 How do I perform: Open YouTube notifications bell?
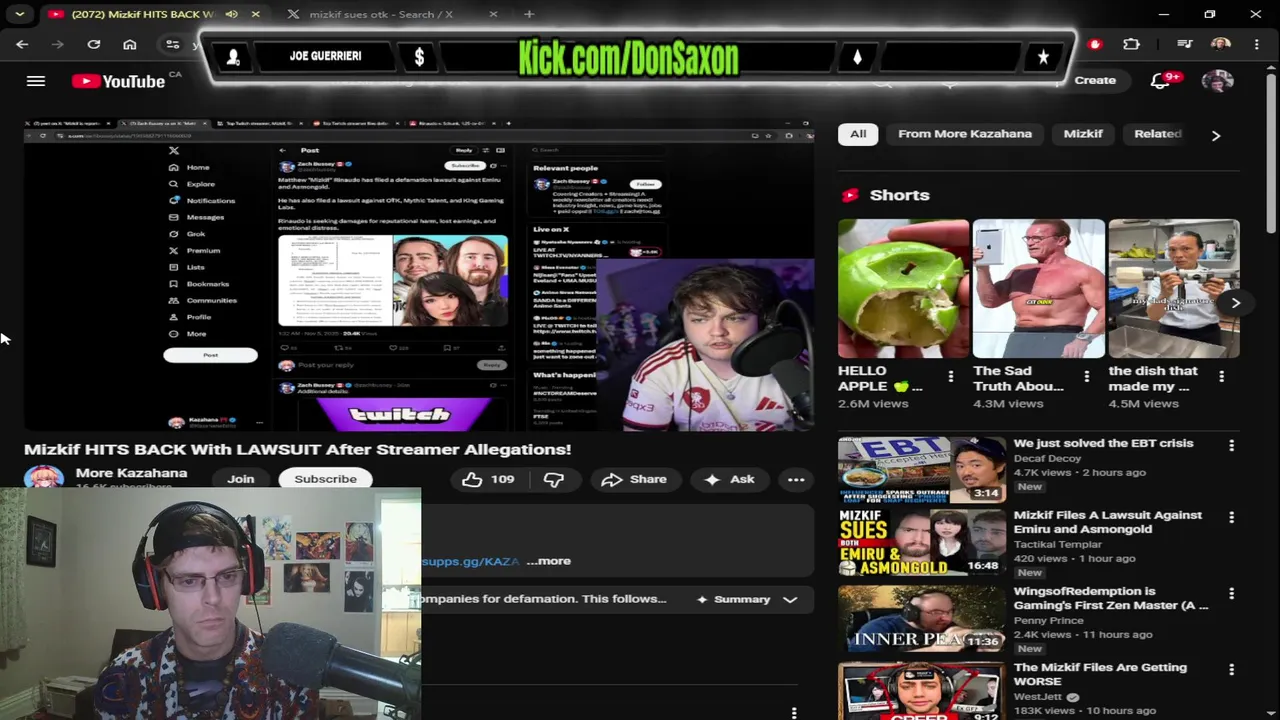(x=1160, y=81)
